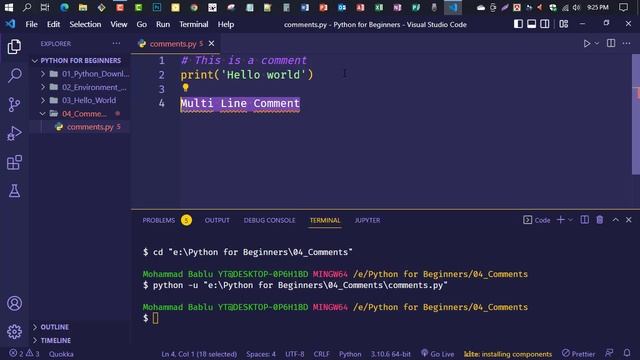Toggle Go Live server in status bar
640x360 pixels.
[438, 353]
